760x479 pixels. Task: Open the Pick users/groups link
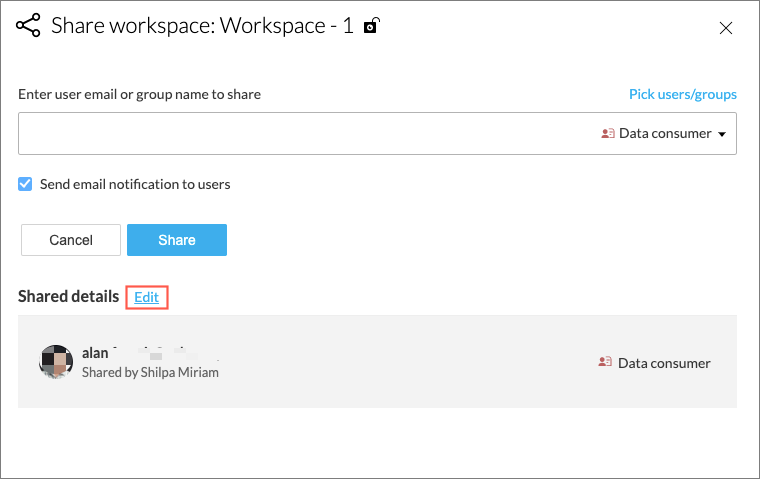(682, 94)
